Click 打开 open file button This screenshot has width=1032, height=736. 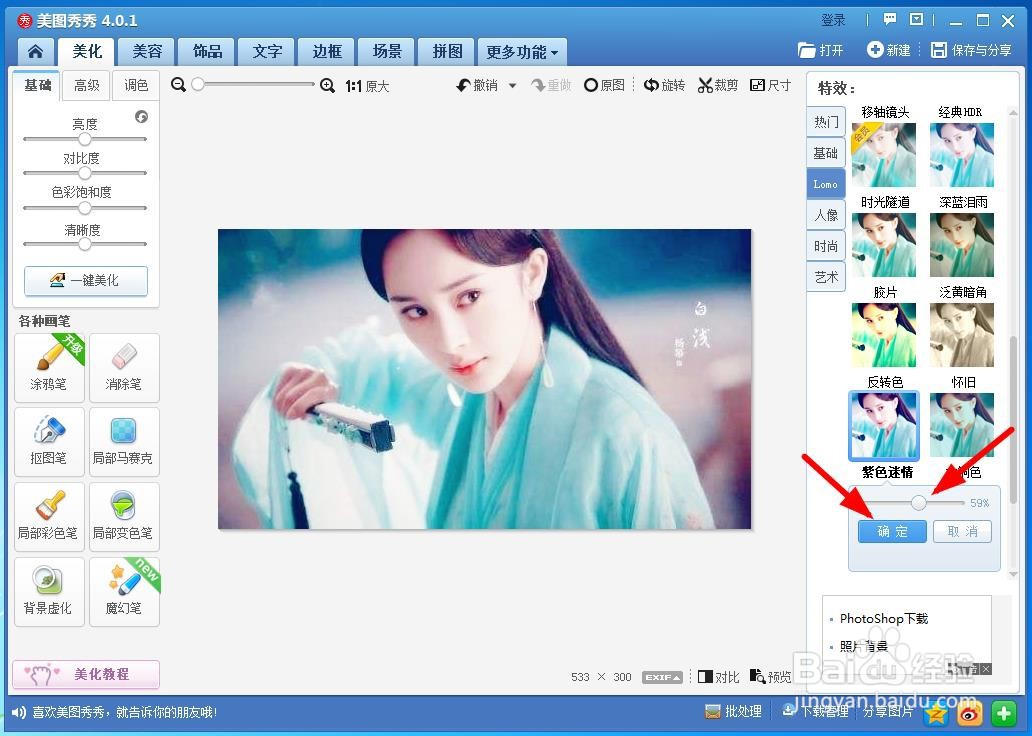point(821,50)
